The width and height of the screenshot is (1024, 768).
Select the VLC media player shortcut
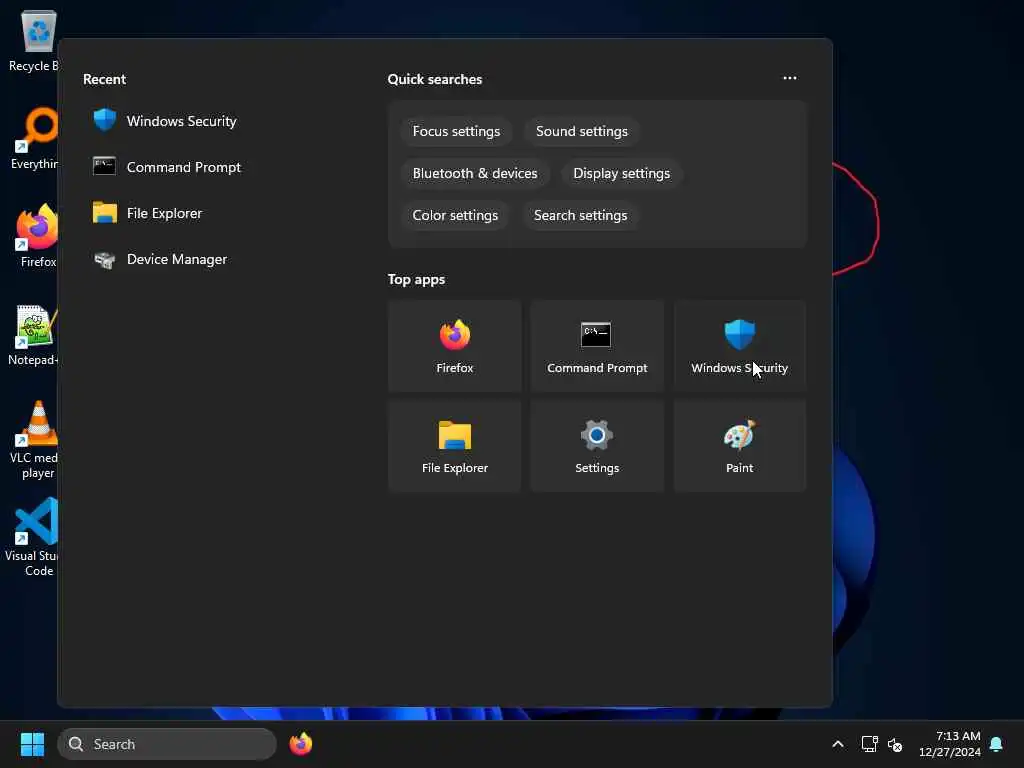pyautogui.click(x=35, y=440)
